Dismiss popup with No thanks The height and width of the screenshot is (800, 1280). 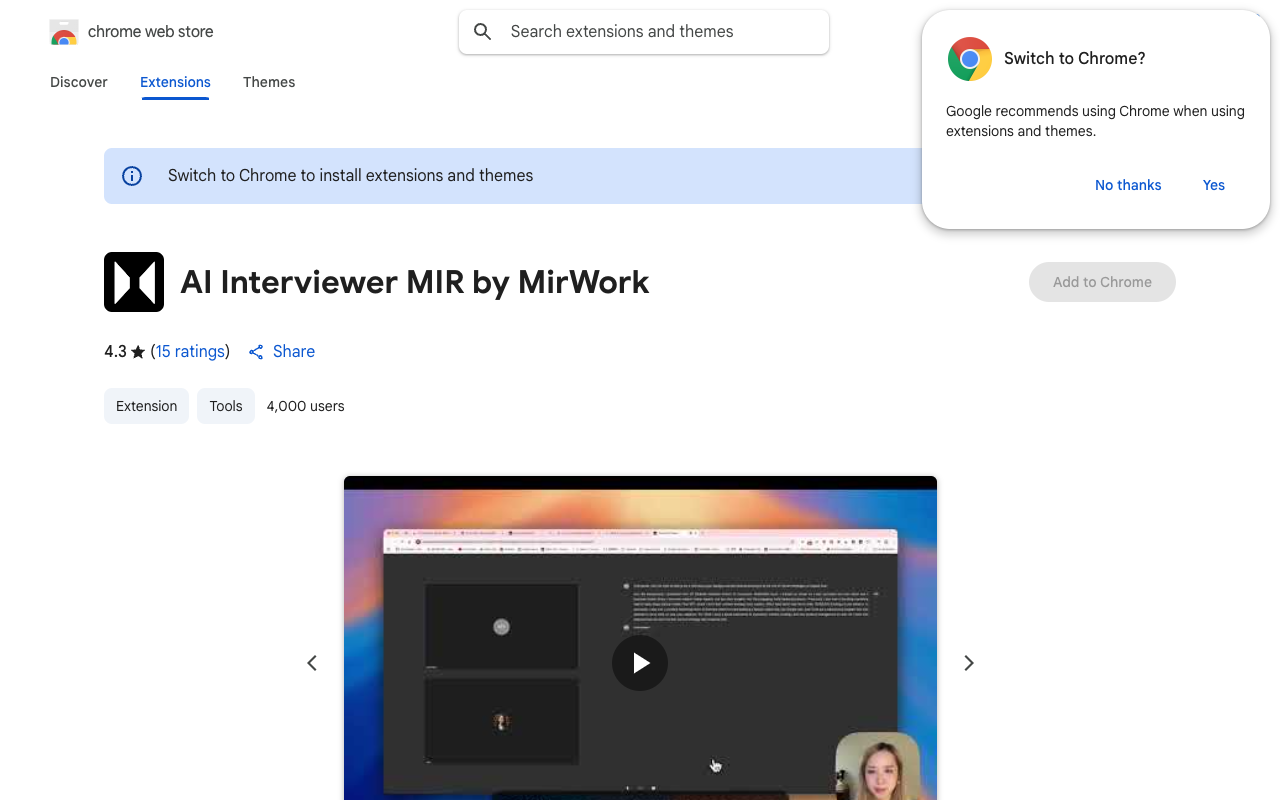click(x=1128, y=185)
